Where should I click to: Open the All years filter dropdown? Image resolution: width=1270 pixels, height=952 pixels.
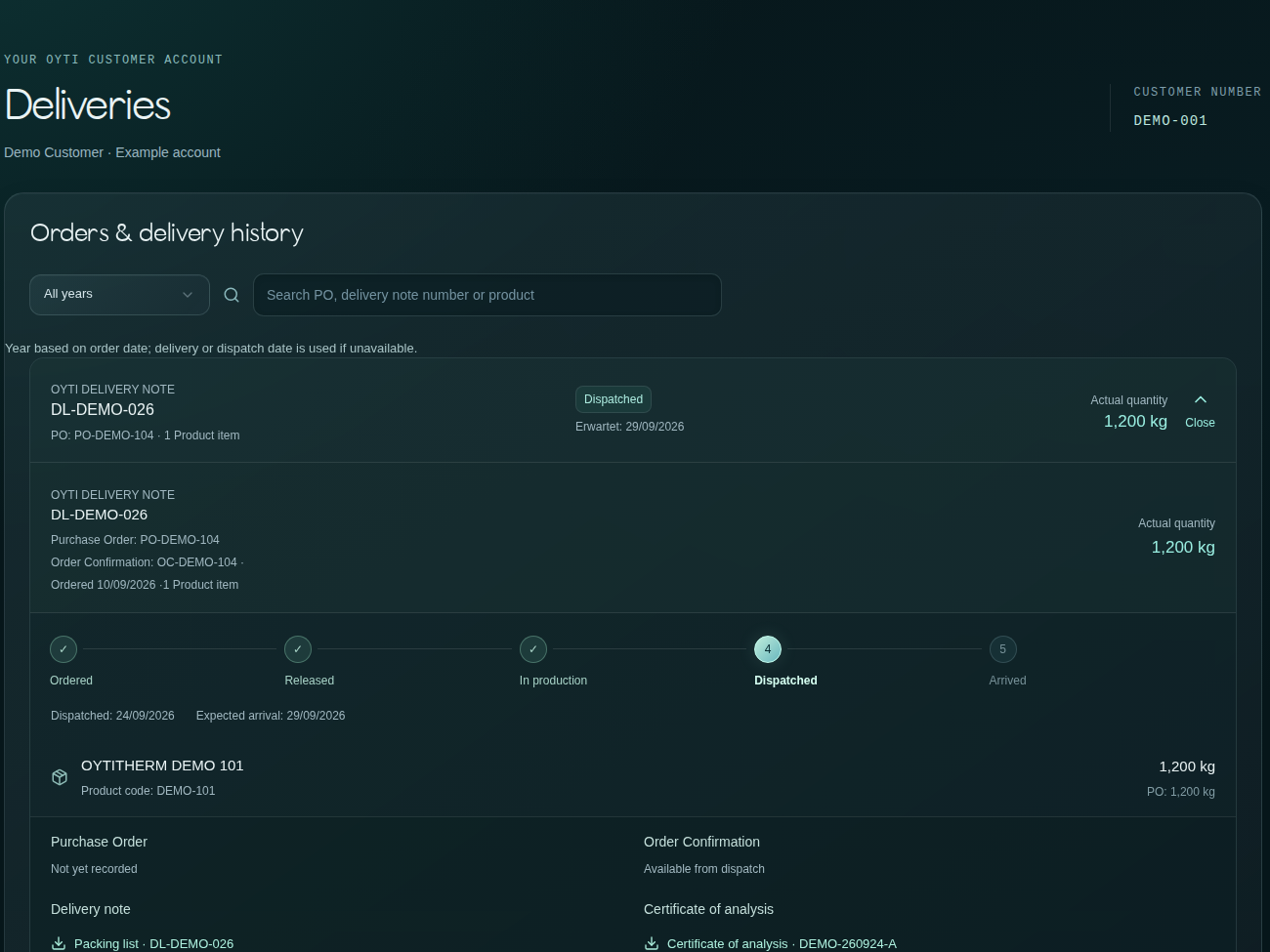(x=119, y=295)
